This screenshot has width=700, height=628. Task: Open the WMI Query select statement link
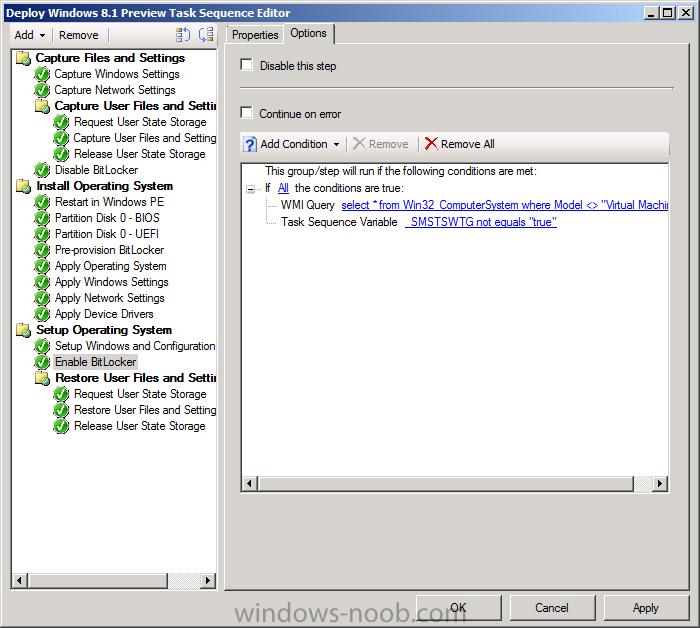pyautogui.click(x=504, y=205)
